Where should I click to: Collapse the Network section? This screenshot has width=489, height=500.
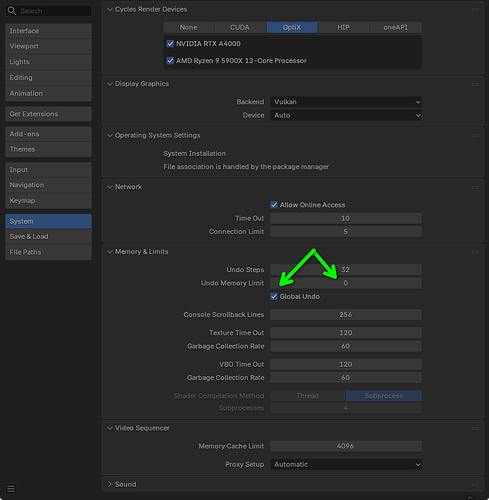tap(110, 187)
